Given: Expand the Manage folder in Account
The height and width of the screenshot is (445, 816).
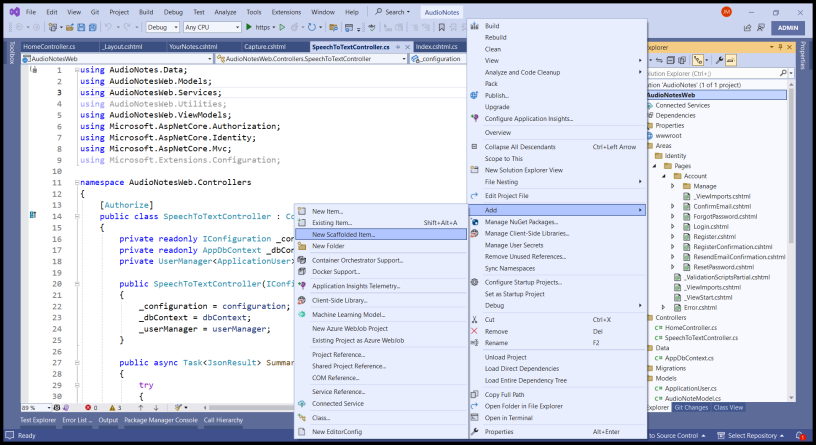Looking at the screenshot, I should [x=672, y=186].
